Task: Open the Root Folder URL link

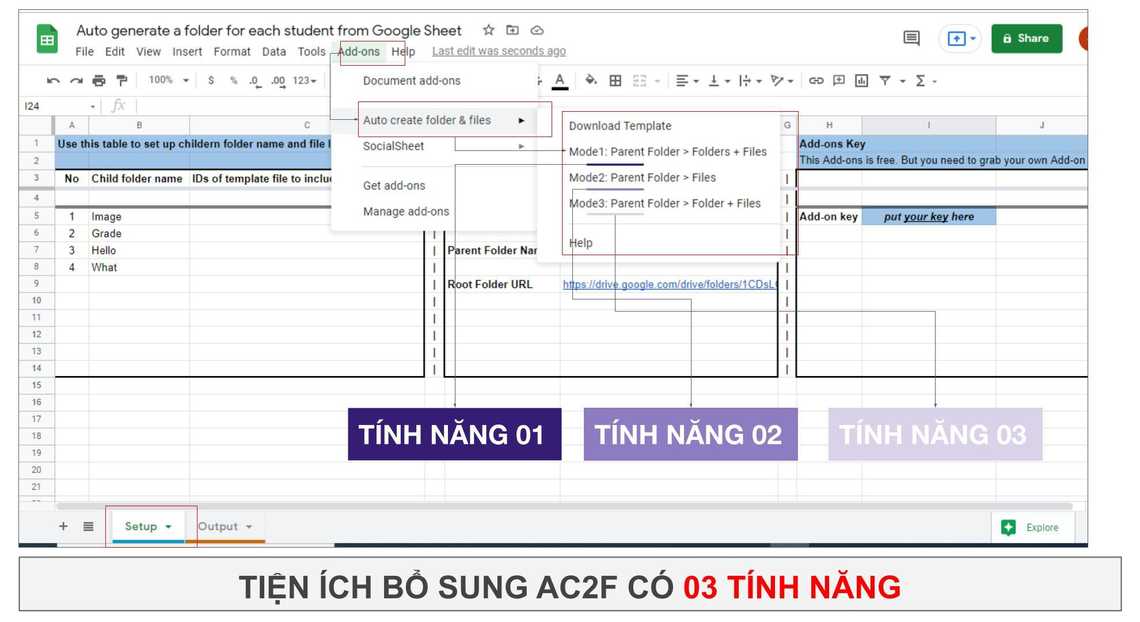Action: click(670, 284)
